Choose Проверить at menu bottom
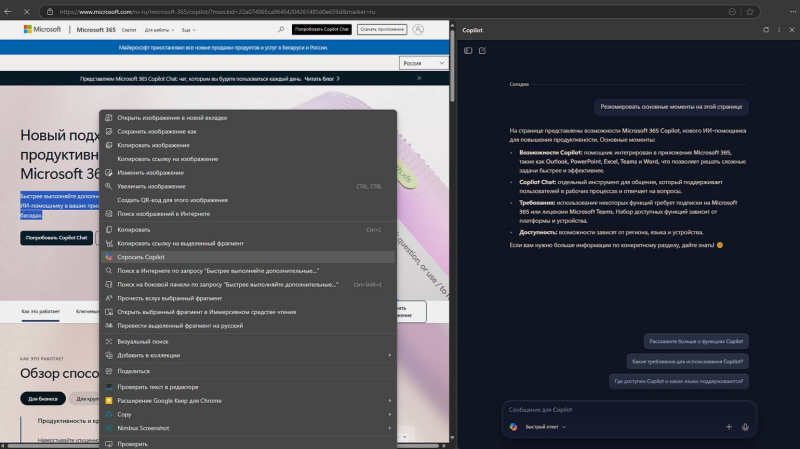800x449 pixels. [248, 443]
